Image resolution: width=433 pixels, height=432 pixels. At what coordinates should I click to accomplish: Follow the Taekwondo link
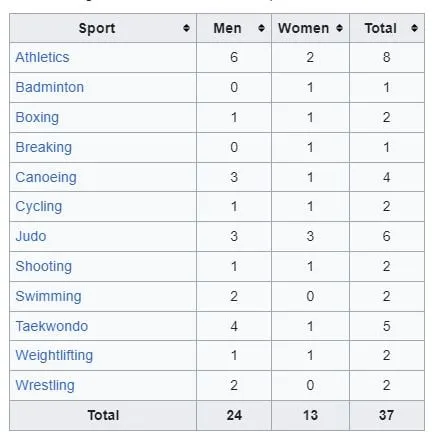click(x=52, y=326)
